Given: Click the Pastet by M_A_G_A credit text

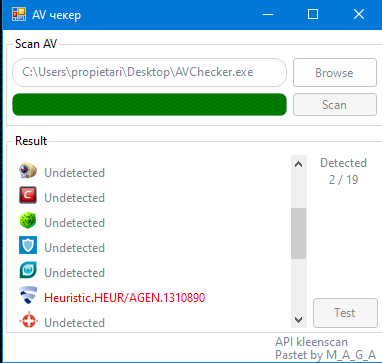Looking at the screenshot, I should (326, 354).
